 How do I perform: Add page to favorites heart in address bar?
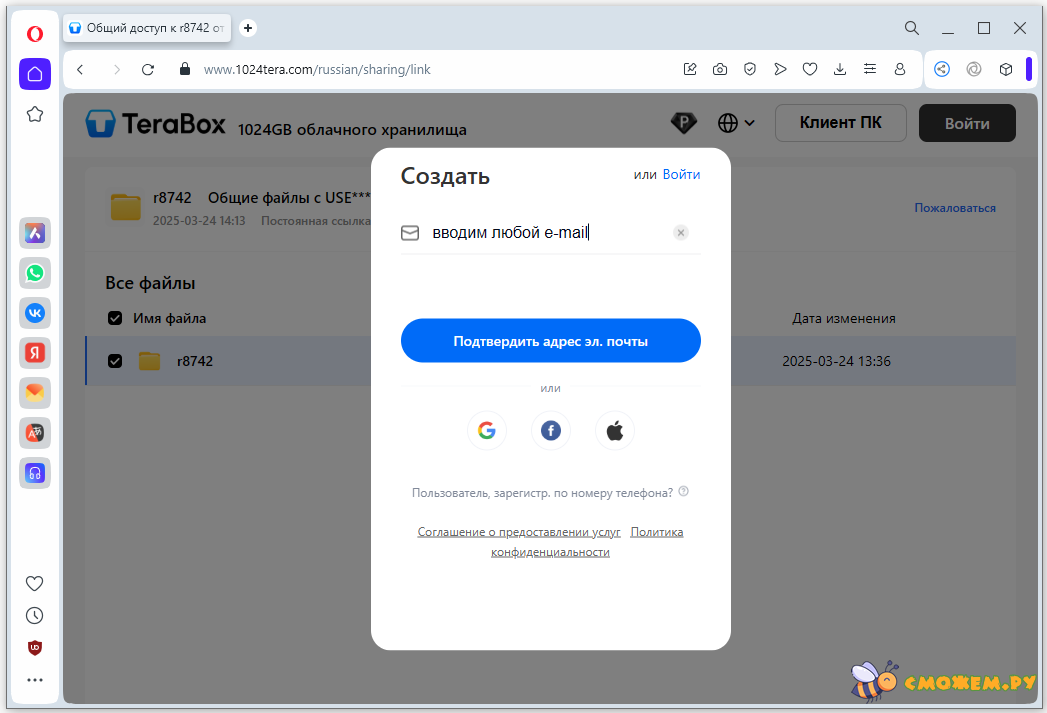(x=810, y=69)
